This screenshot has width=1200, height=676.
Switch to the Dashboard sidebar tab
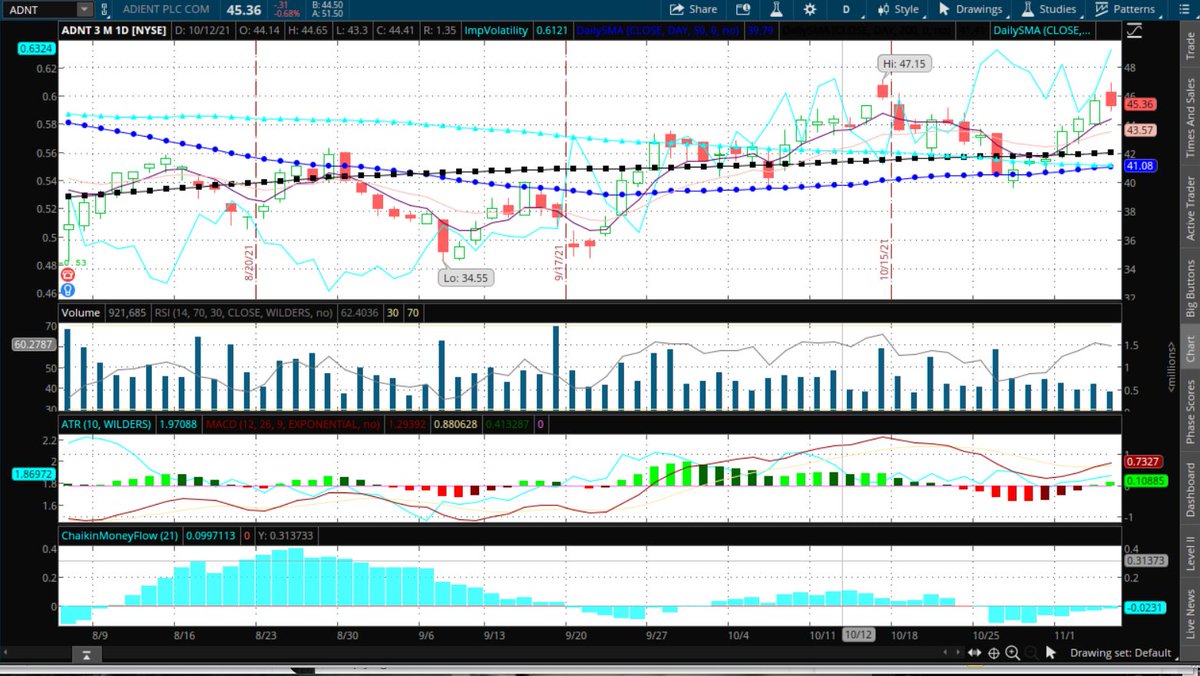(x=1190, y=490)
